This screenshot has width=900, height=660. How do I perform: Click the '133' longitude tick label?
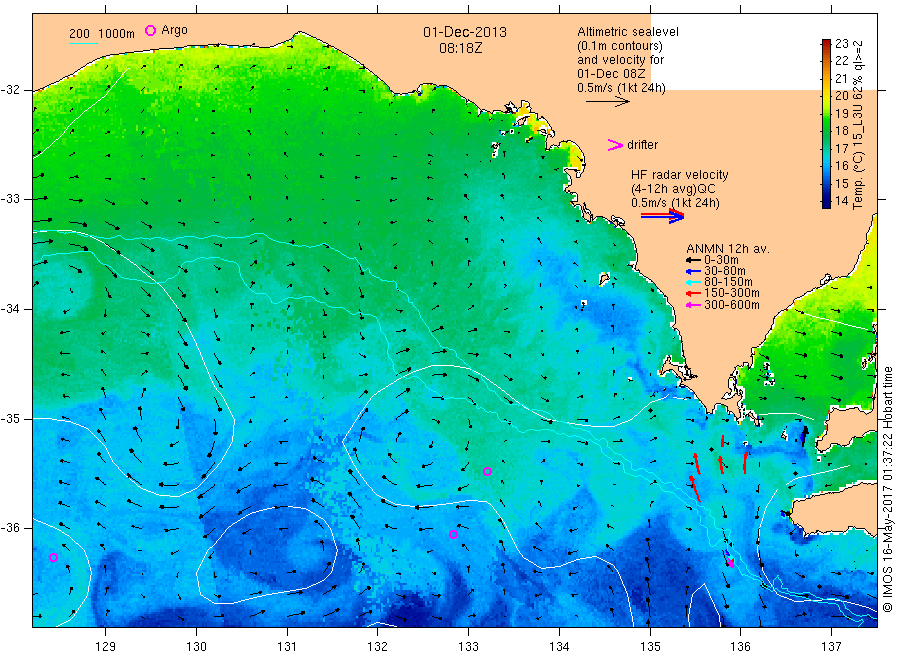(468, 647)
